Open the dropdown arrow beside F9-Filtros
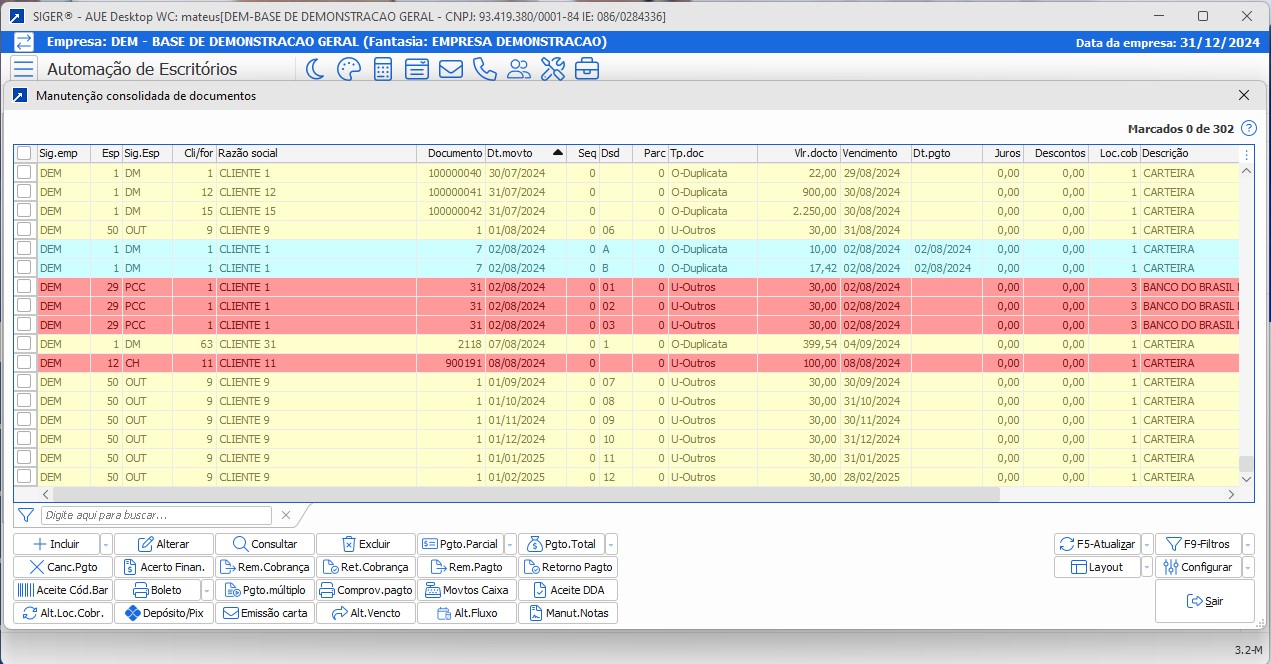 pyautogui.click(x=1248, y=544)
